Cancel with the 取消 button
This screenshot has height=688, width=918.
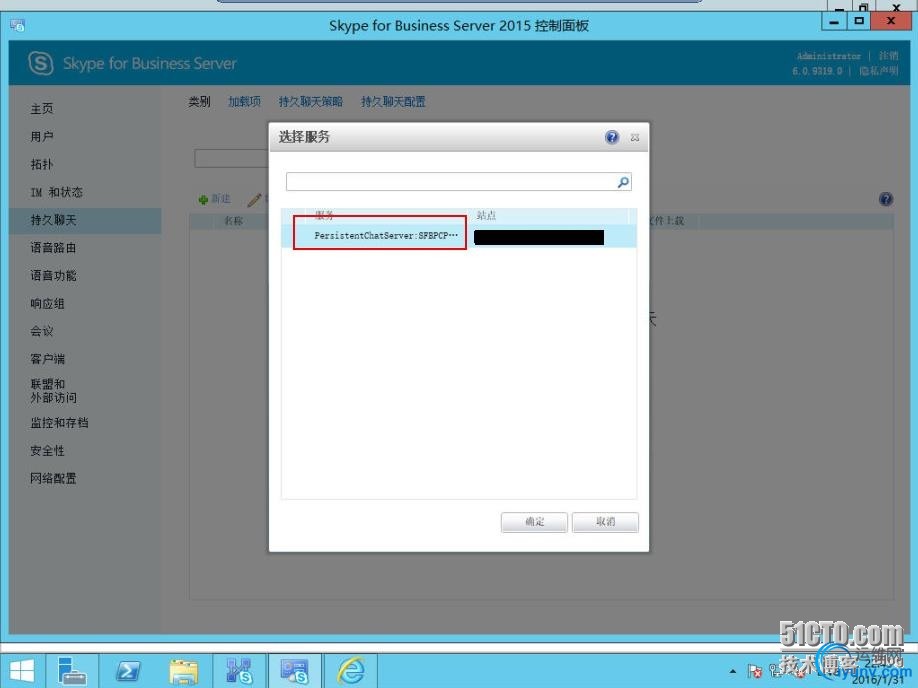[605, 522]
